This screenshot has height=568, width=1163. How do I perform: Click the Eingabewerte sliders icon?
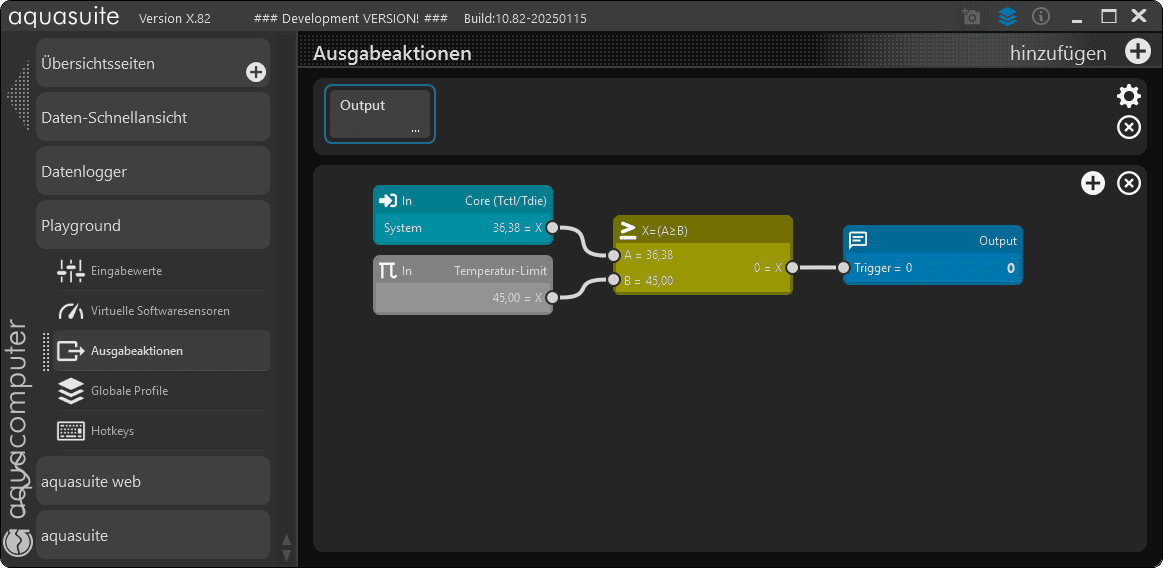(72, 271)
